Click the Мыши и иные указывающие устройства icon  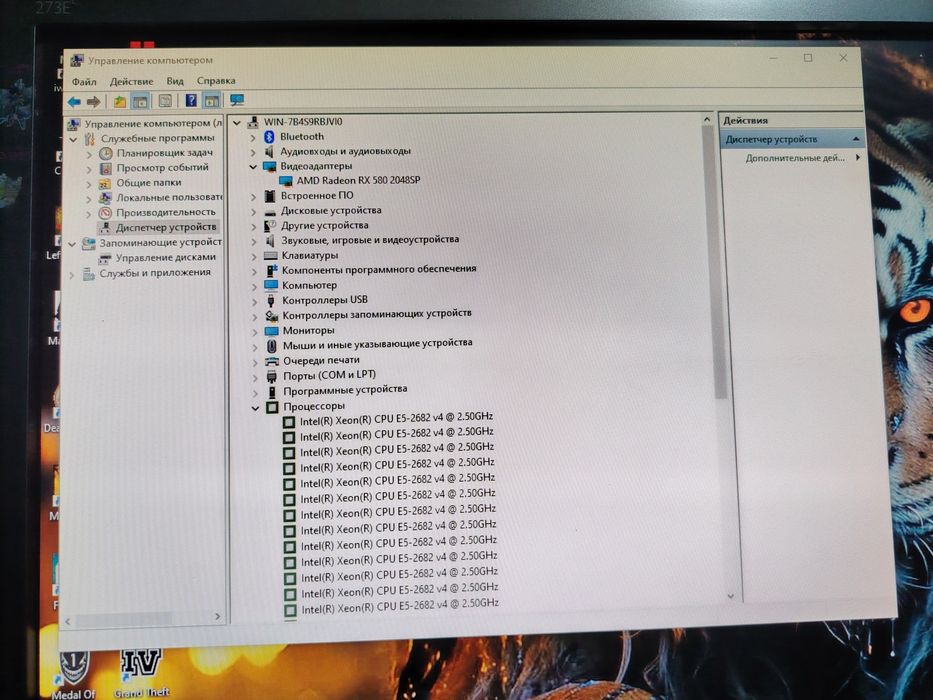(x=272, y=345)
